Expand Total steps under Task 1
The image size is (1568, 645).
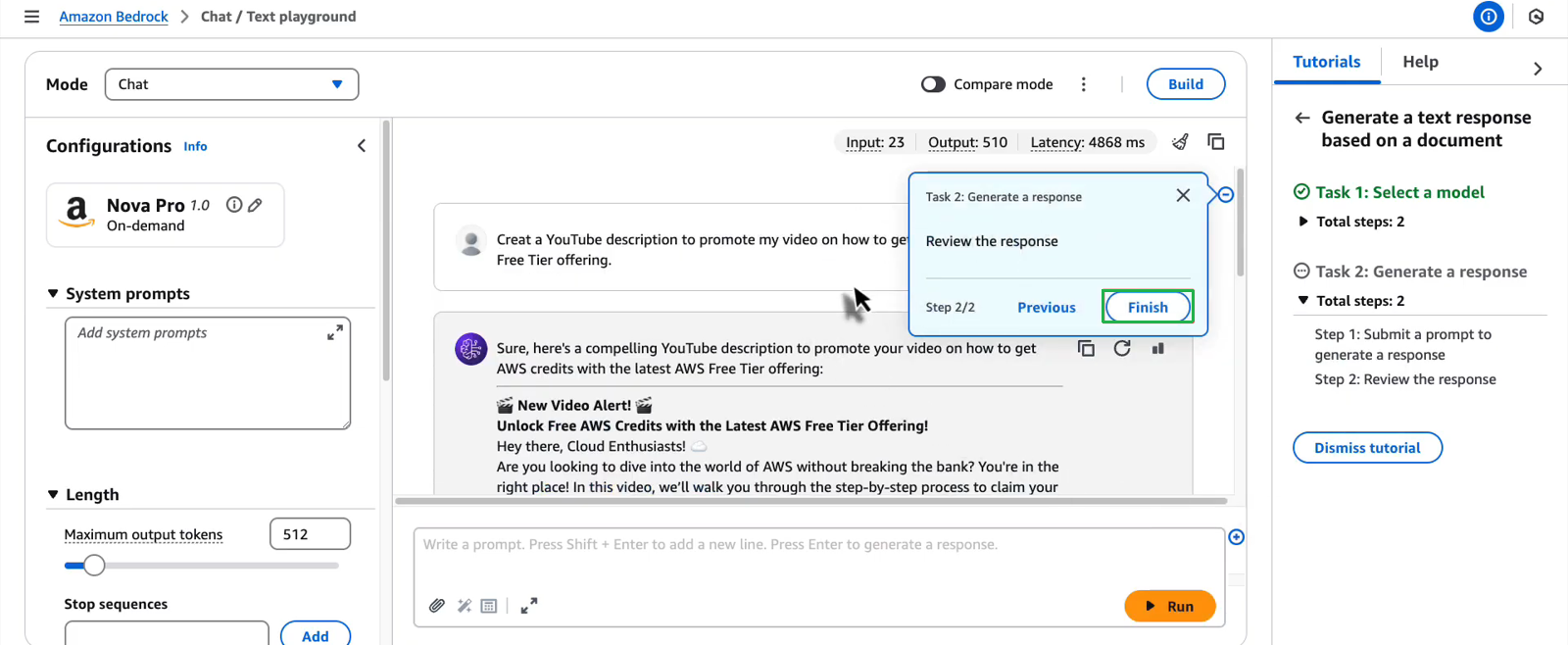tap(1302, 222)
